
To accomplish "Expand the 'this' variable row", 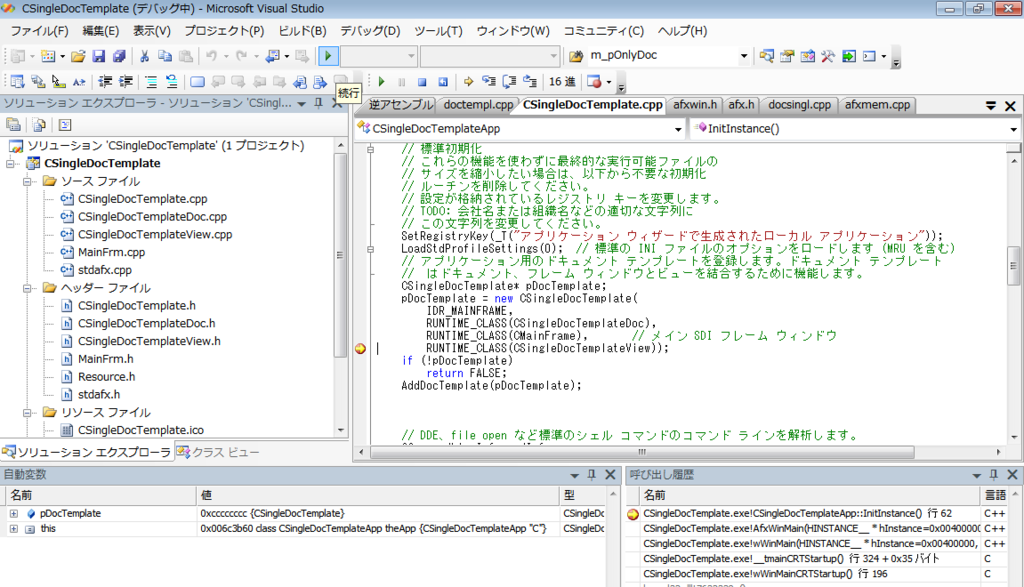I will [14, 529].
